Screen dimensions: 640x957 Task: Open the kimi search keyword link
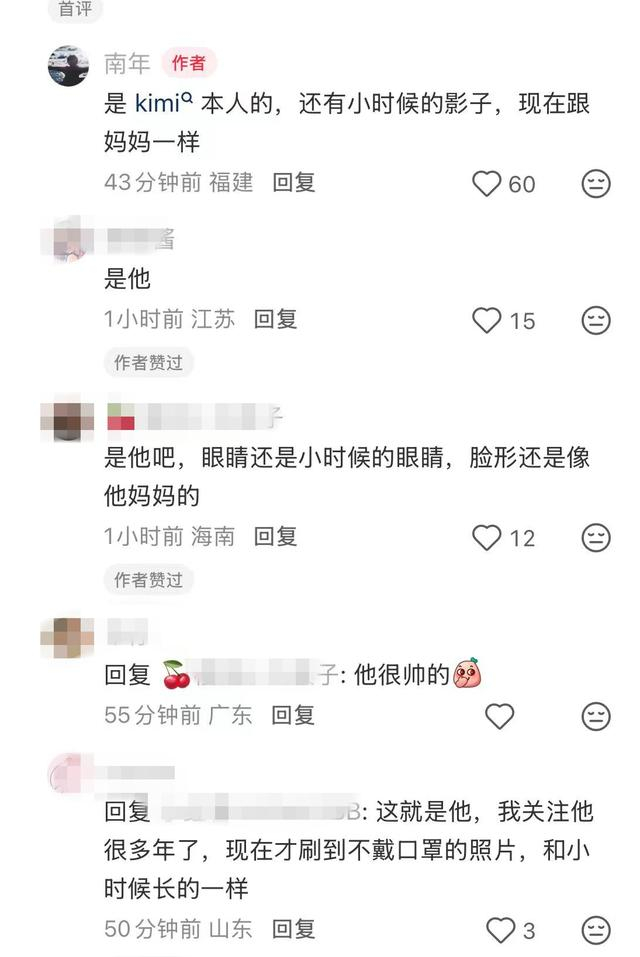164,103
